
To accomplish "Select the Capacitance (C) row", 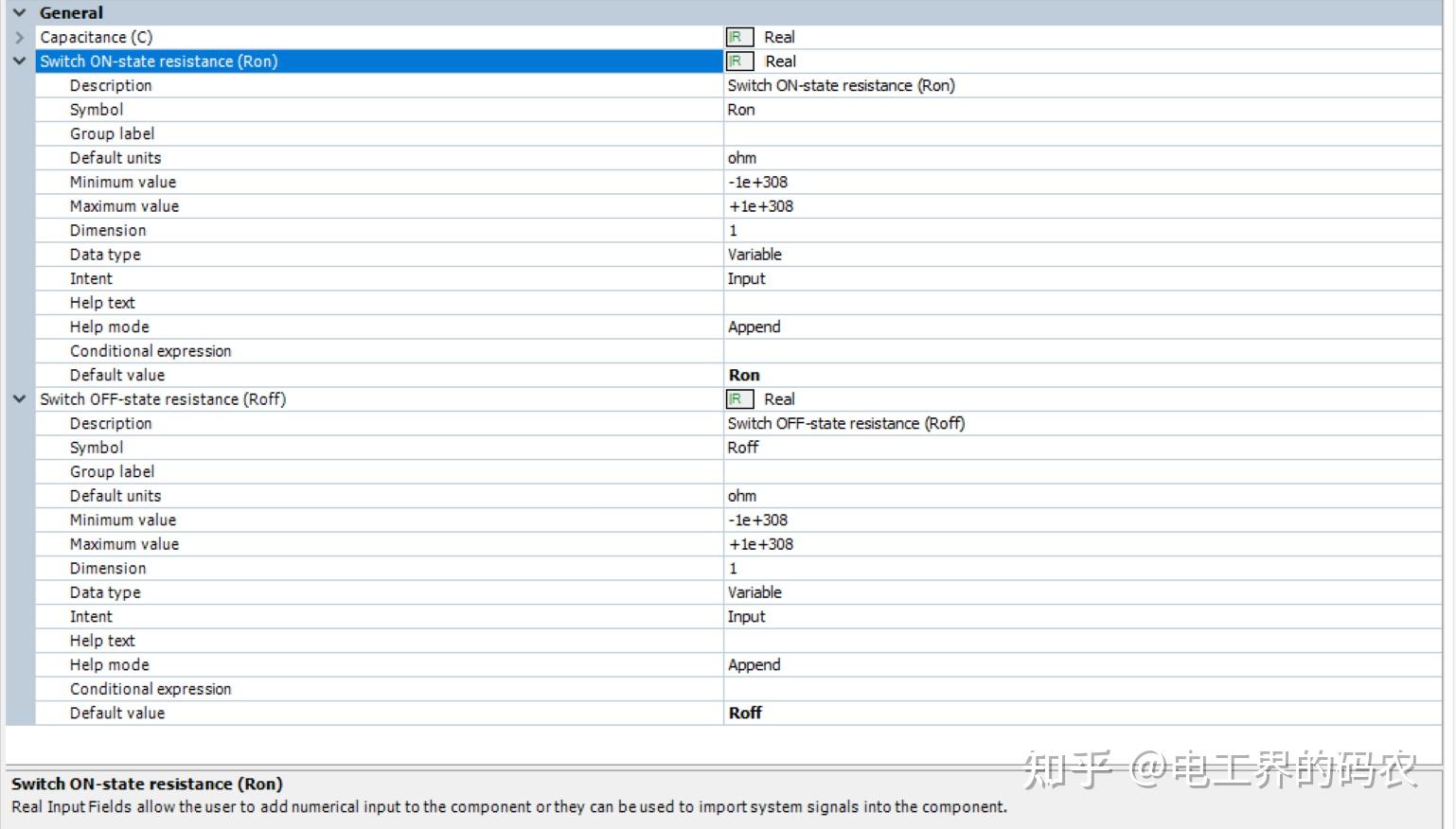I will [x=284, y=37].
